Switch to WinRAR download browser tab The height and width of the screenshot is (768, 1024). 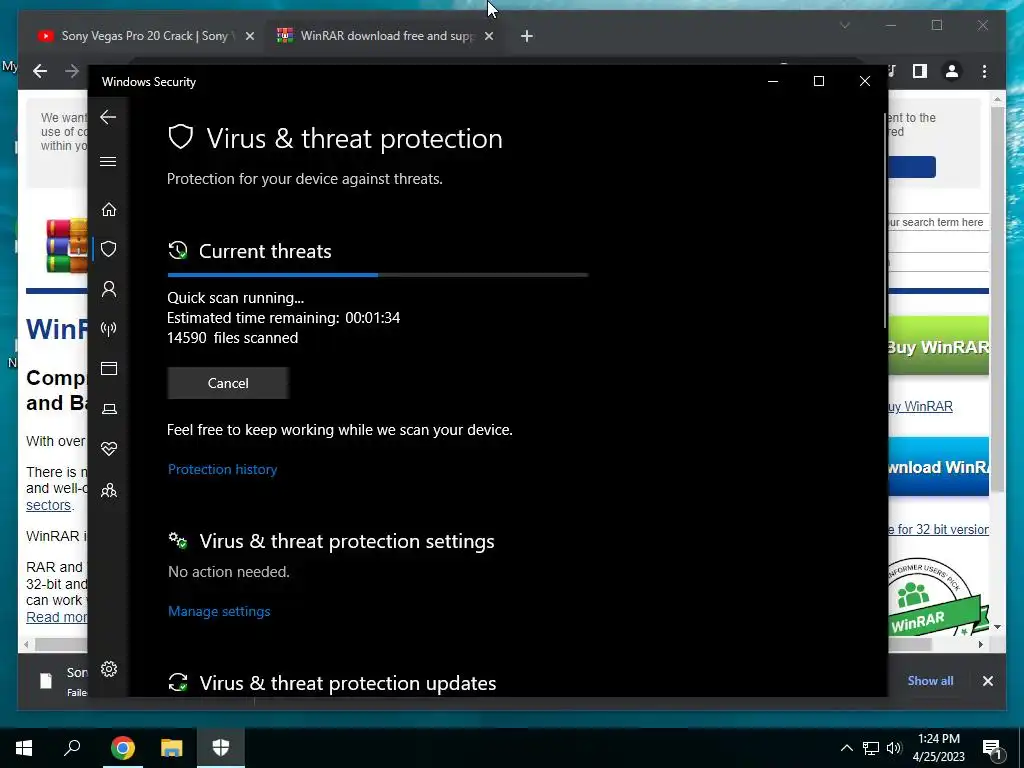point(385,36)
